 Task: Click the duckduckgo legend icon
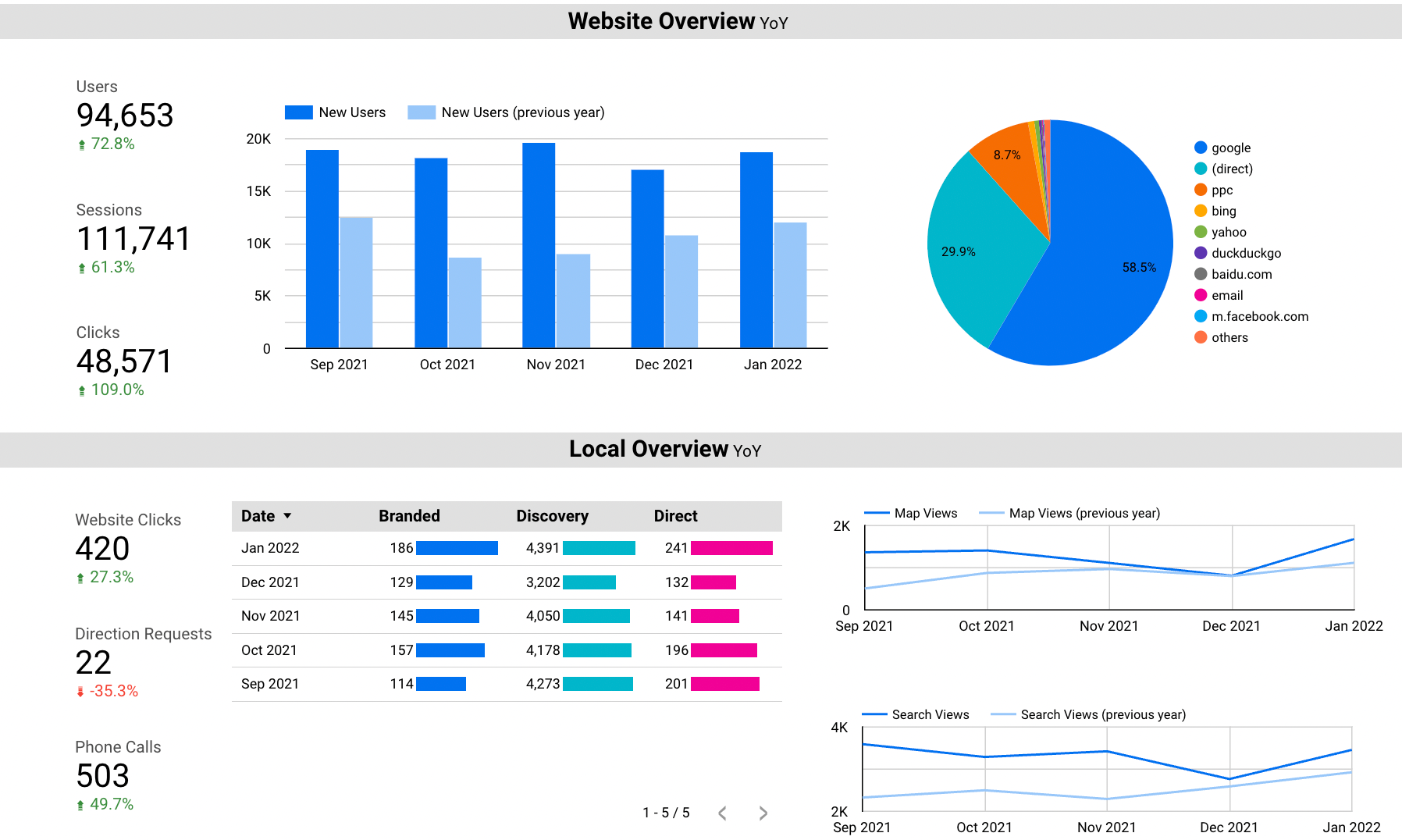tap(1198, 252)
